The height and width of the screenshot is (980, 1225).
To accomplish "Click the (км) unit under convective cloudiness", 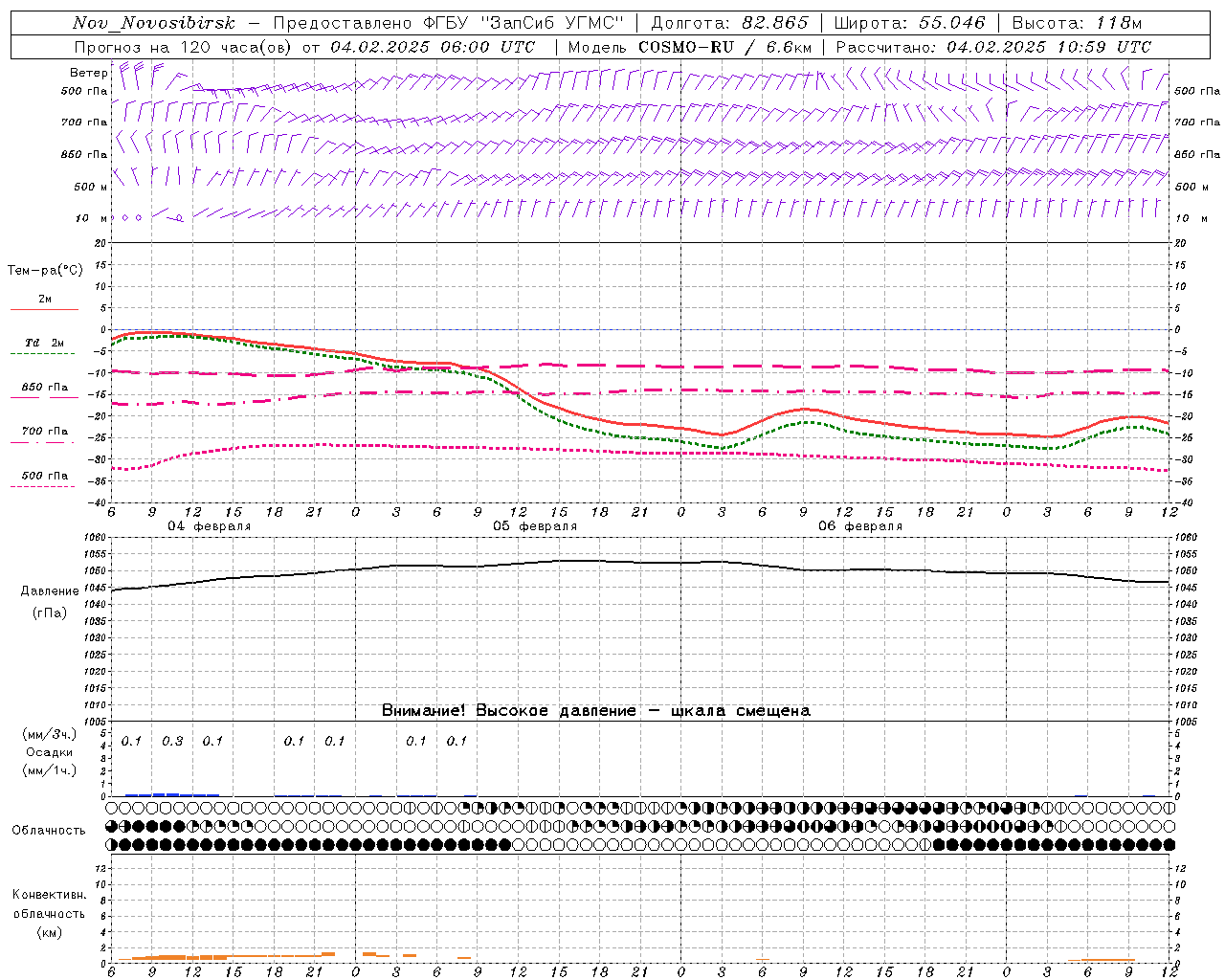I will [x=49, y=932].
